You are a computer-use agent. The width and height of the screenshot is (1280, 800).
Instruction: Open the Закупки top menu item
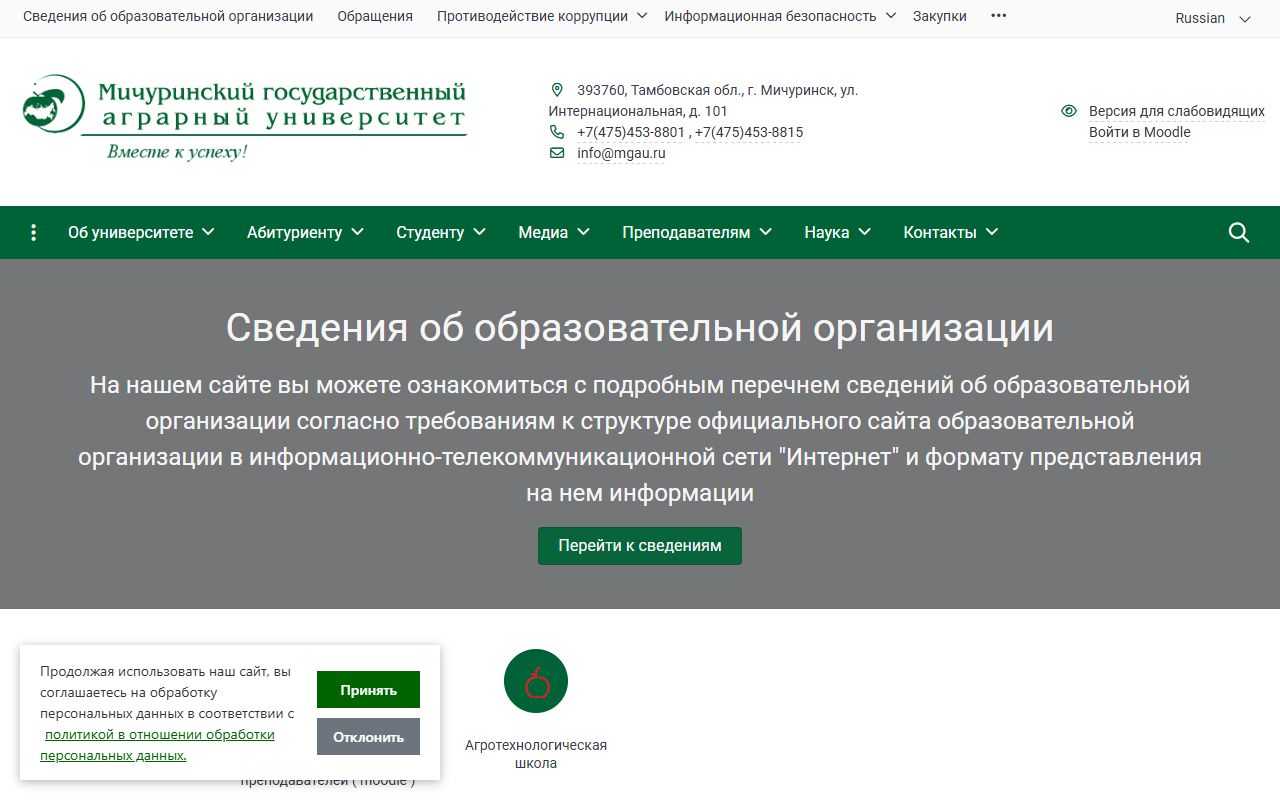(x=940, y=16)
